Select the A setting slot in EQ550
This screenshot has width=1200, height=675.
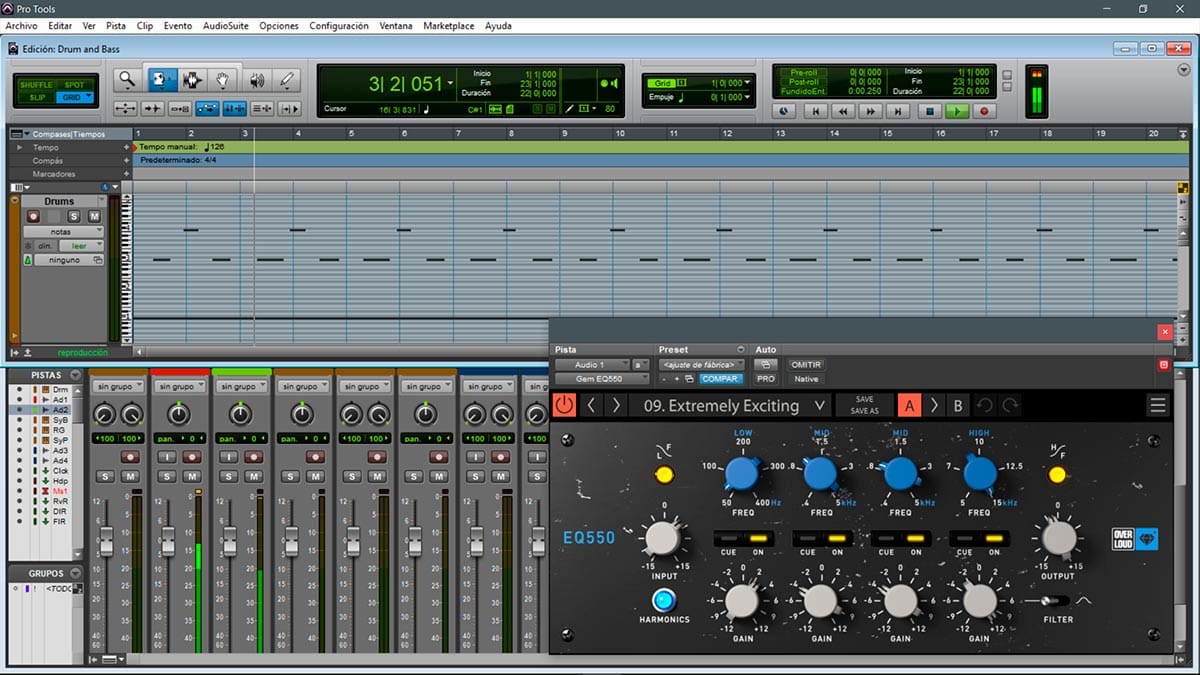click(x=909, y=405)
